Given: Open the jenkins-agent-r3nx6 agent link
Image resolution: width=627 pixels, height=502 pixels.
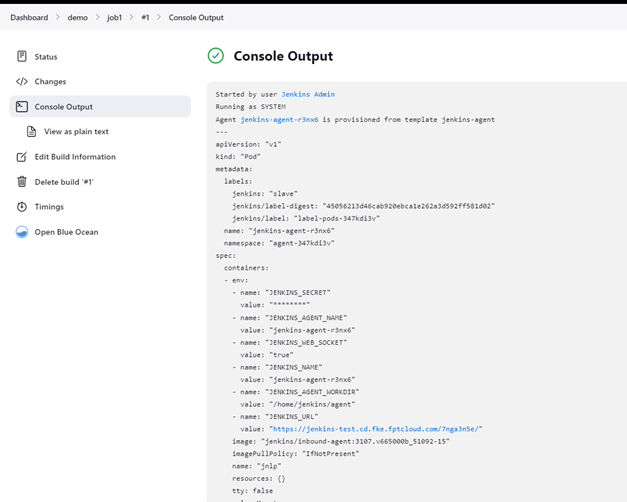Looking at the screenshot, I should (279, 119).
